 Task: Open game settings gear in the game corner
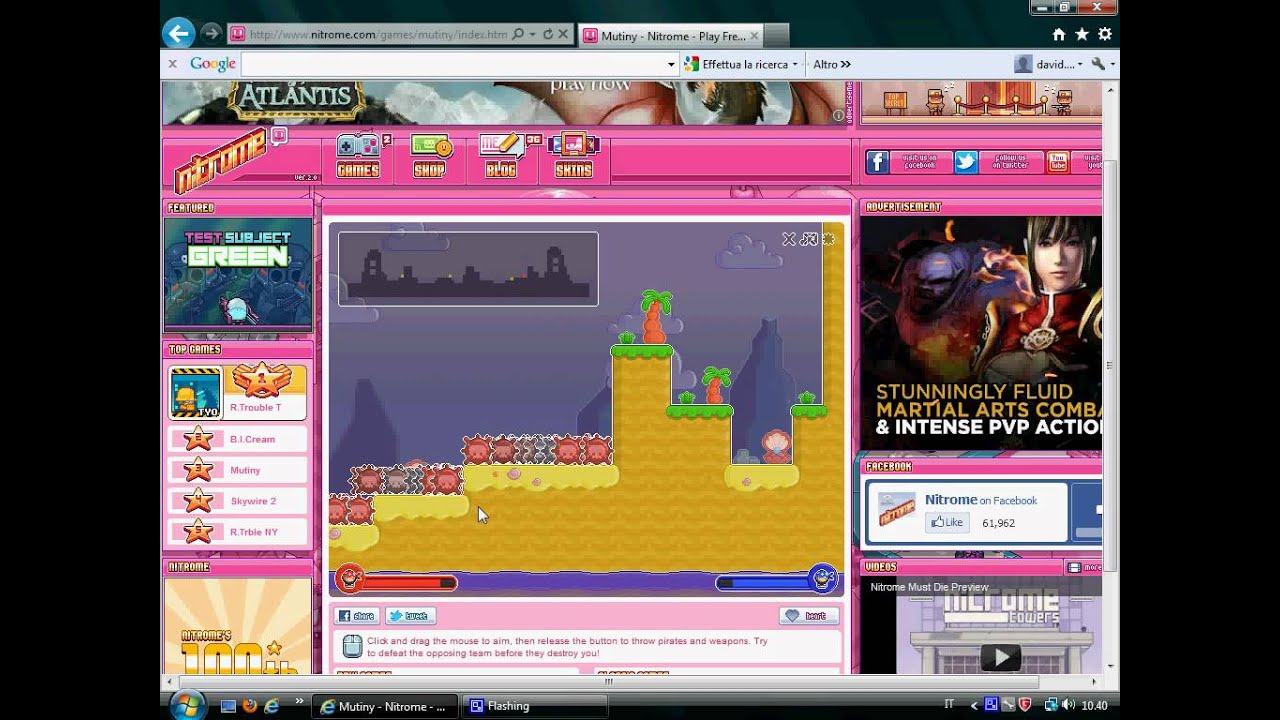pos(828,239)
